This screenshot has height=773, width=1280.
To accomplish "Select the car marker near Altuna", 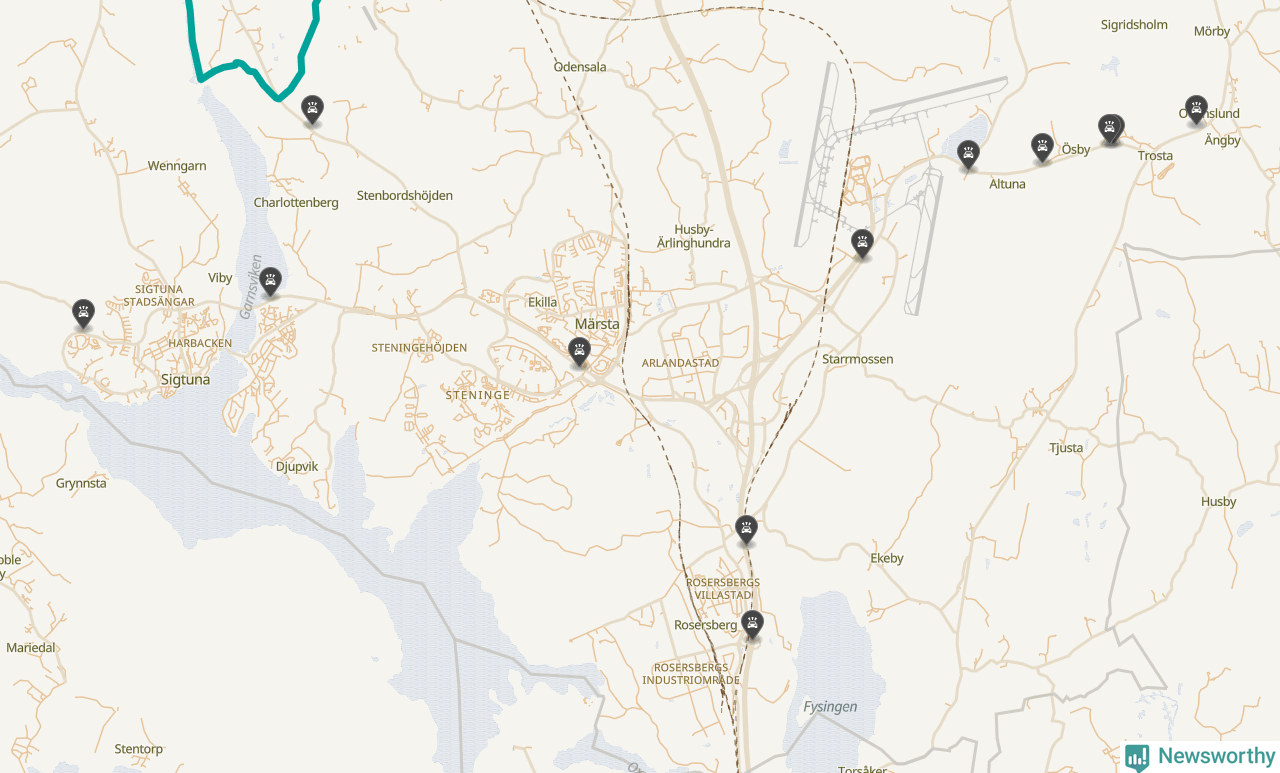I will coord(967,154).
